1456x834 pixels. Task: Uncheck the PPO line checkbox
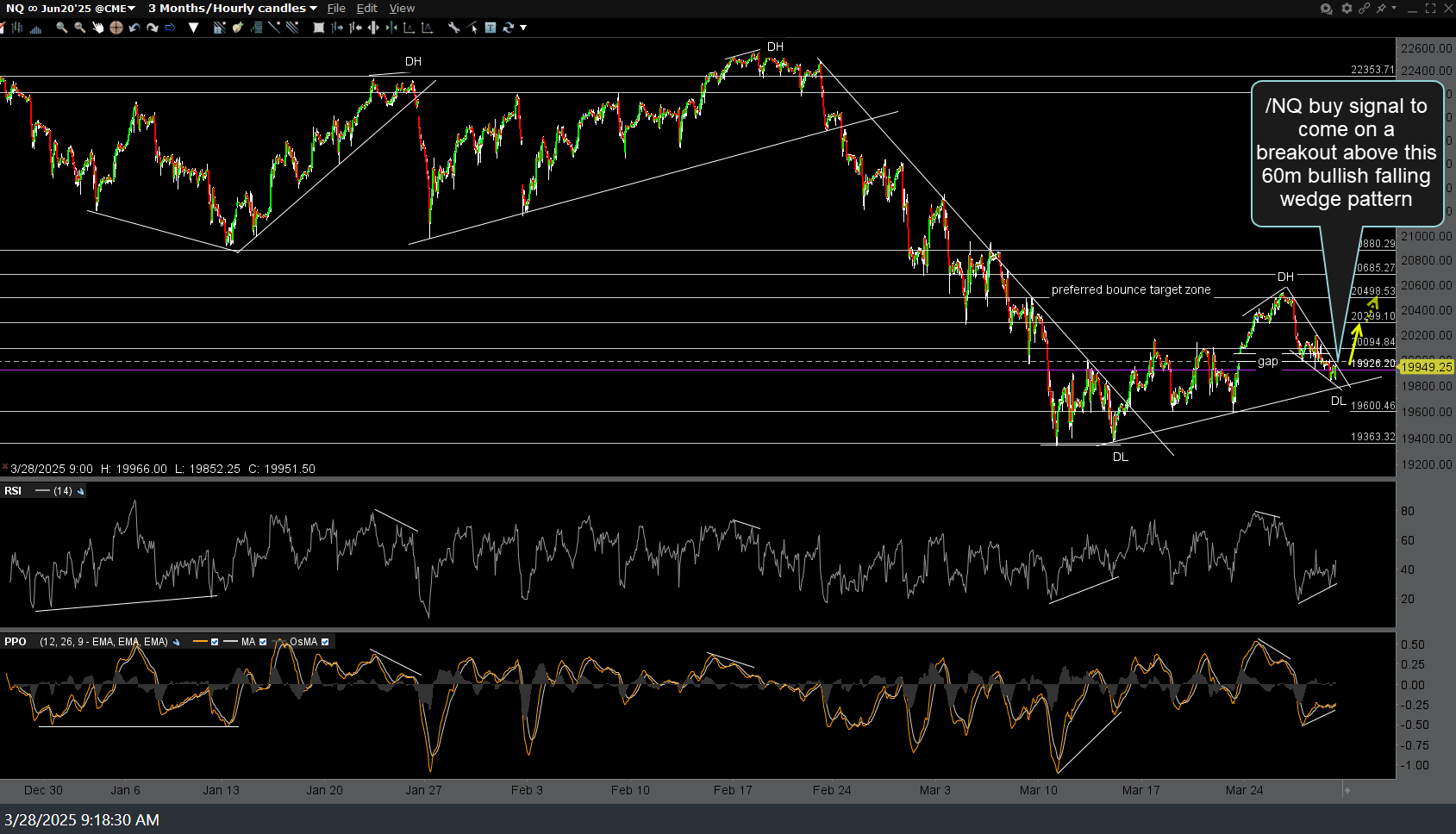click(x=215, y=642)
